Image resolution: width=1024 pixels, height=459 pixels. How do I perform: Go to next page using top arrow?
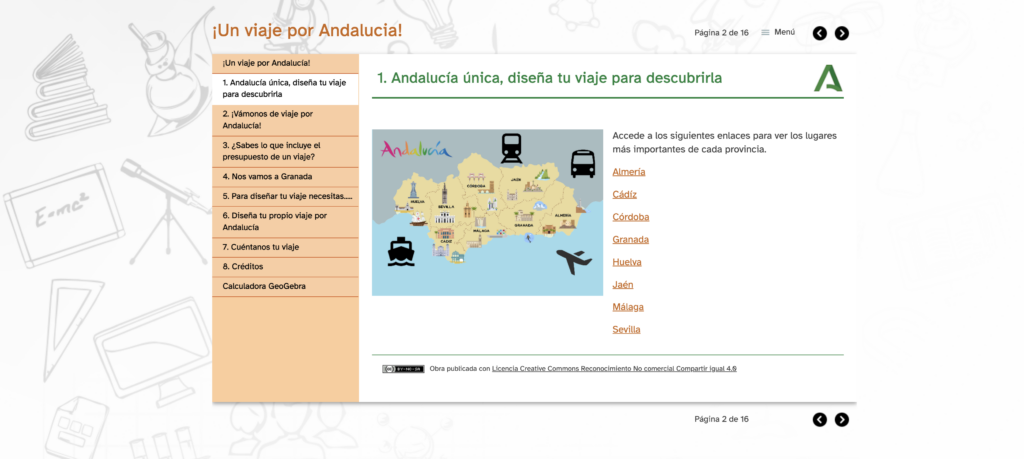(842, 33)
